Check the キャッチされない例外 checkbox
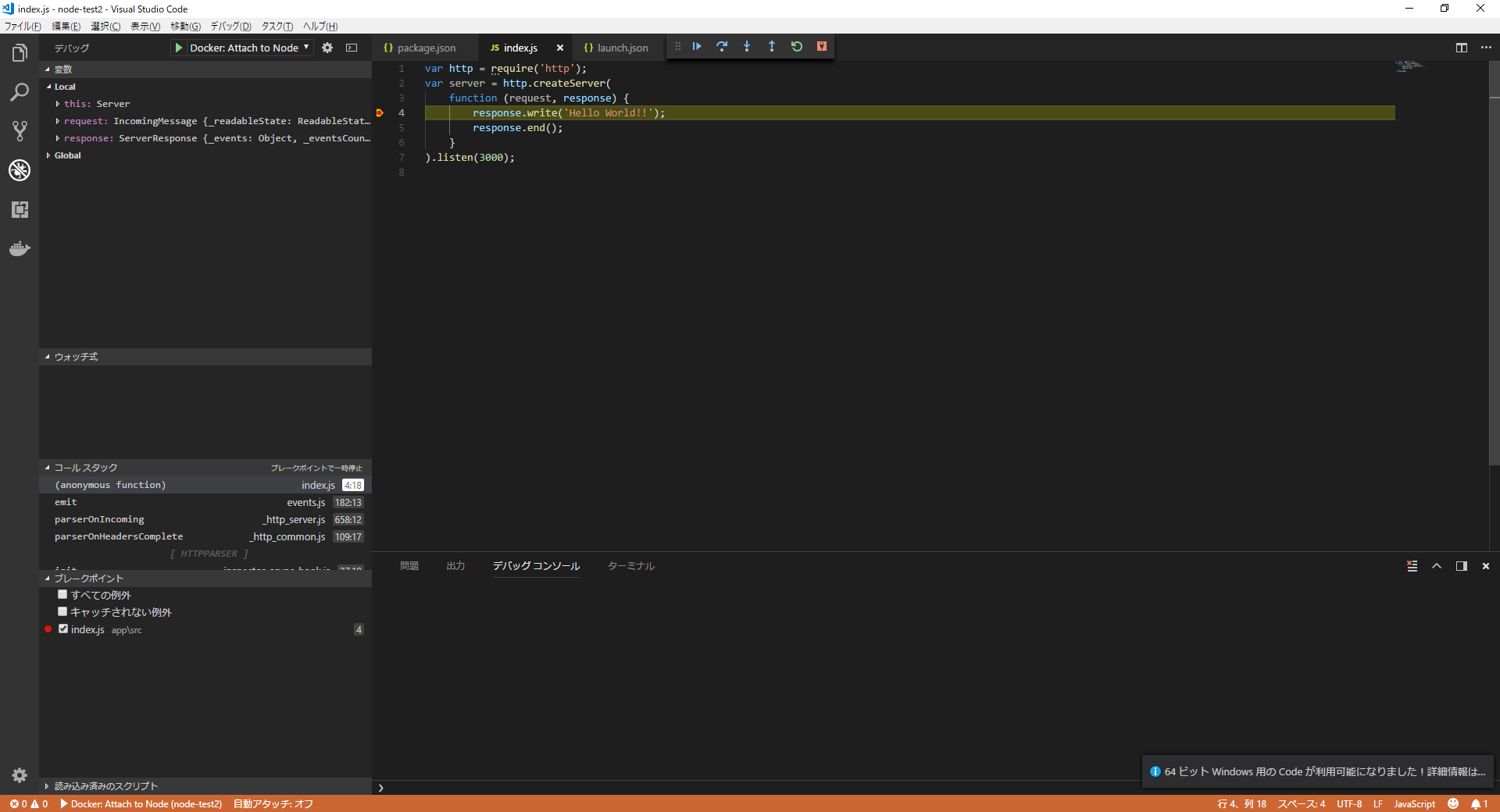This screenshot has height=812, width=1500. [62, 611]
